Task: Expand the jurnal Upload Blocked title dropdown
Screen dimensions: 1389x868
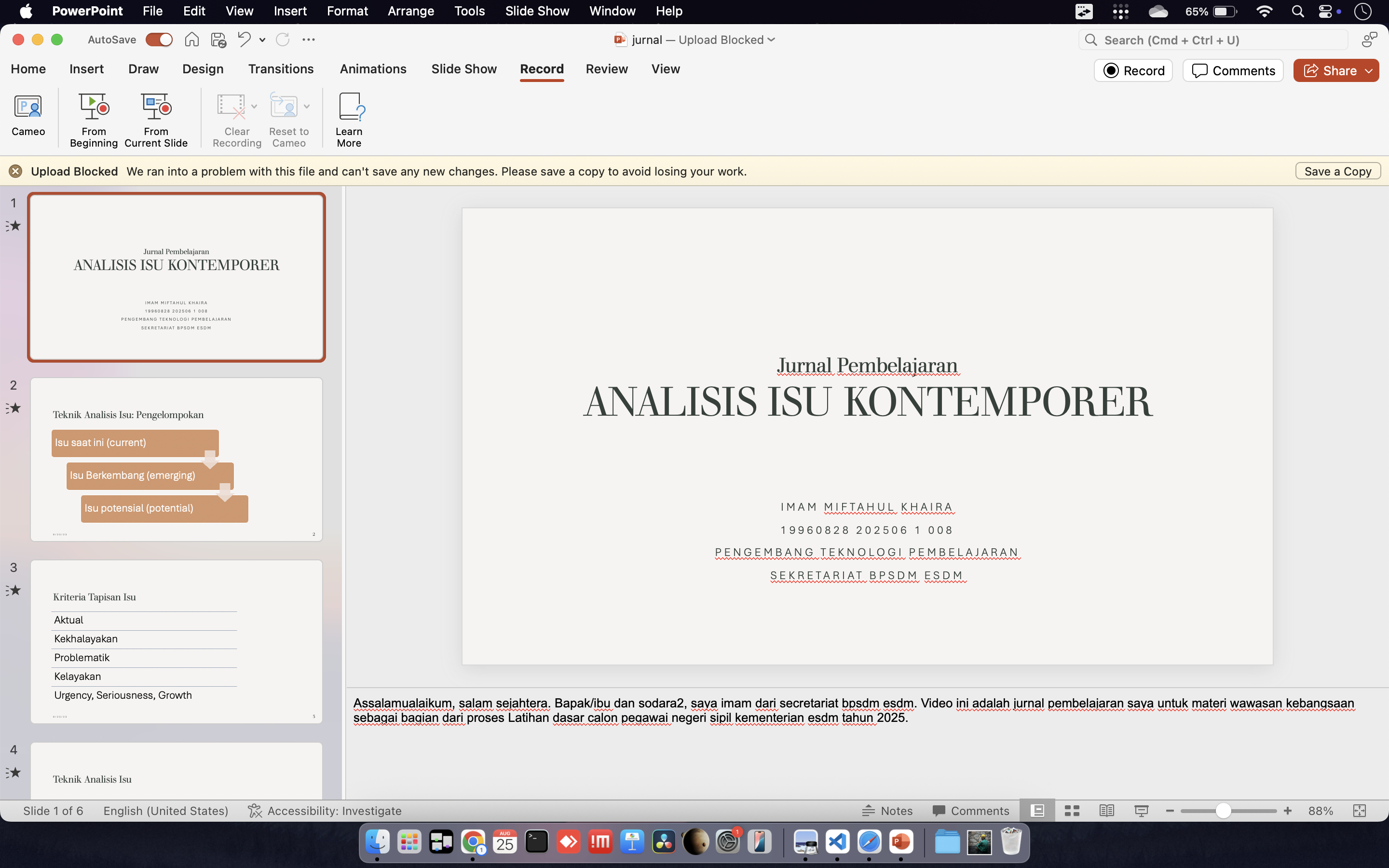Action: point(771,40)
